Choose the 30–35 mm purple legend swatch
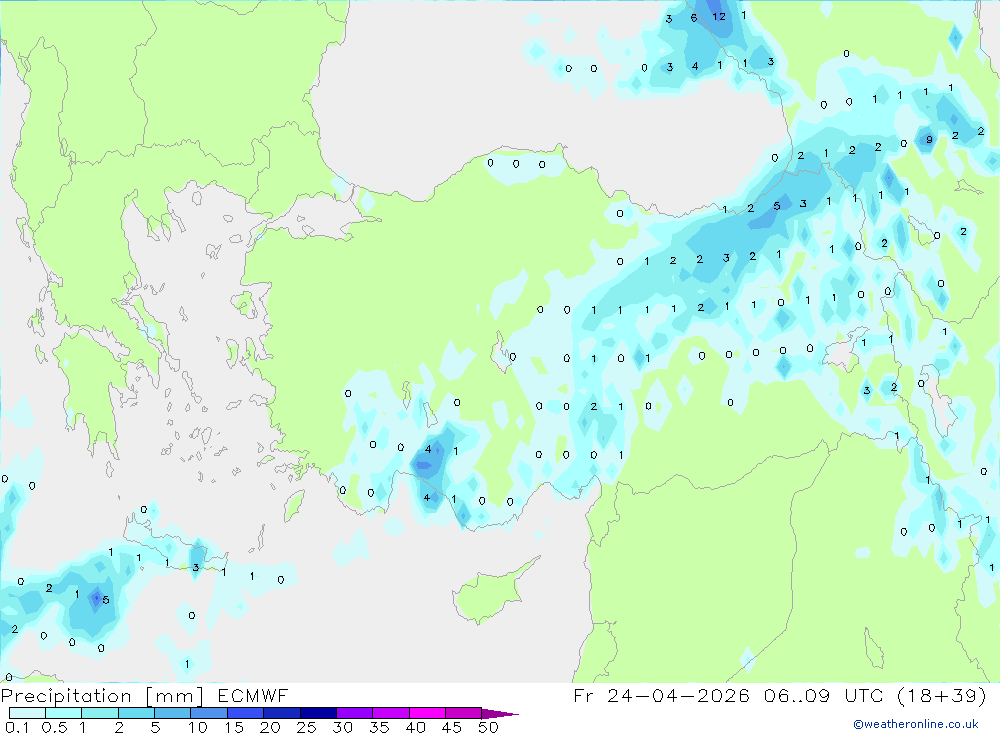1000x733 pixels. (x=355, y=713)
